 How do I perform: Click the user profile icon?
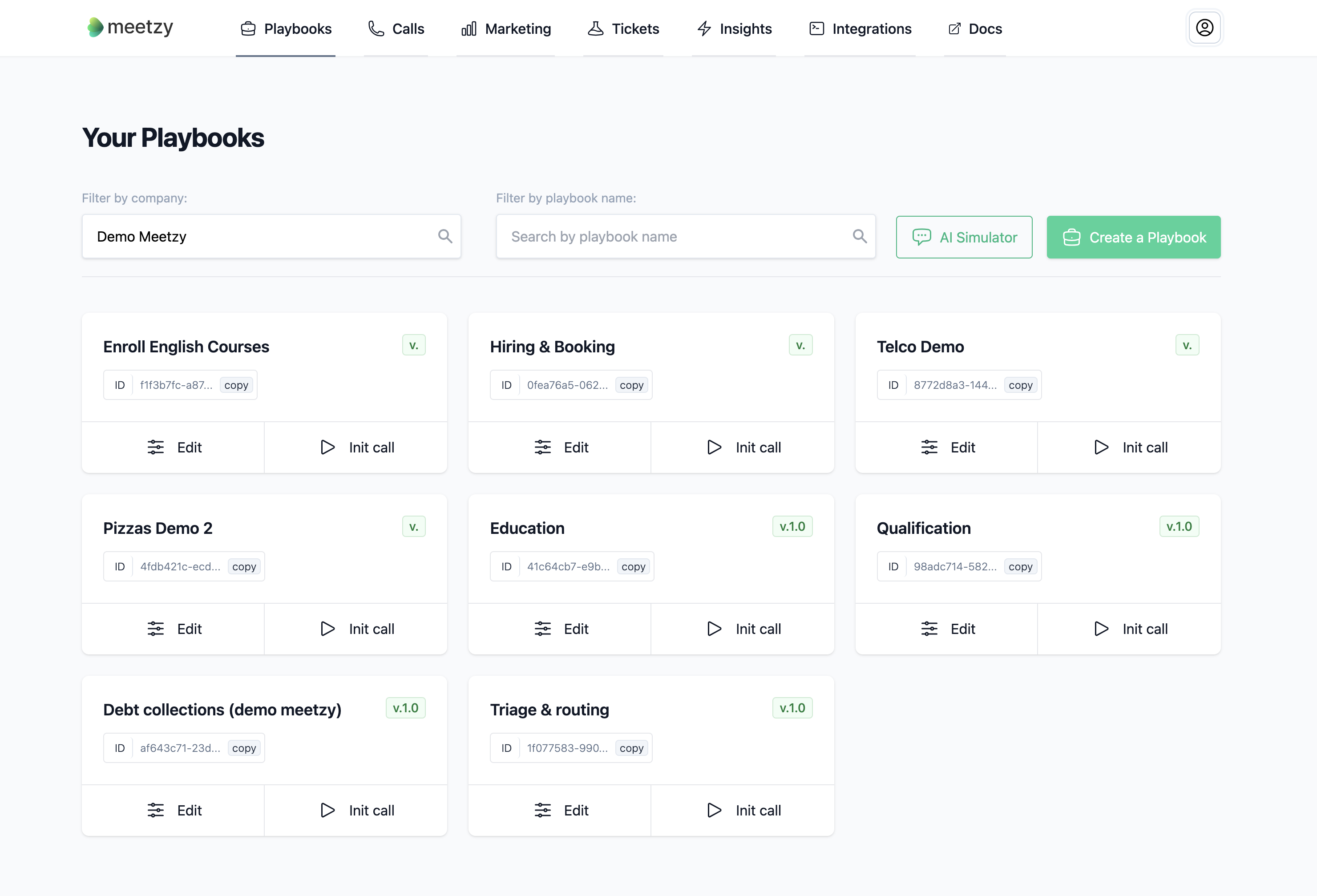point(1205,27)
